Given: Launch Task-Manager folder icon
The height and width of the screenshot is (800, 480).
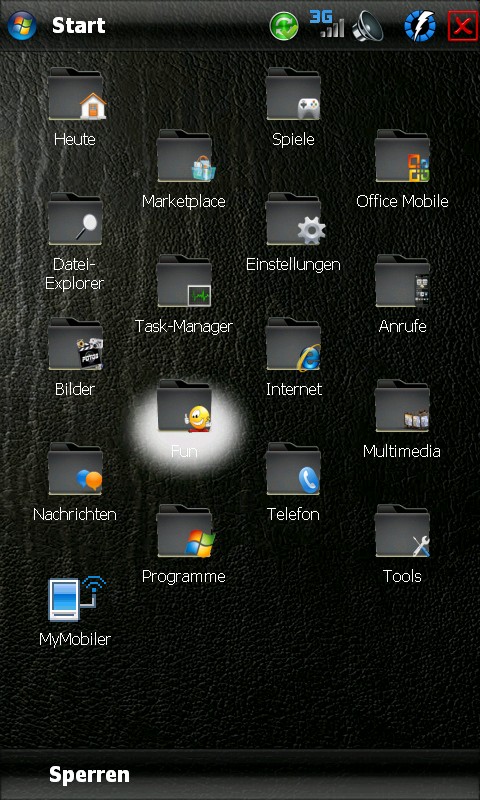Looking at the screenshot, I should (185, 281).
